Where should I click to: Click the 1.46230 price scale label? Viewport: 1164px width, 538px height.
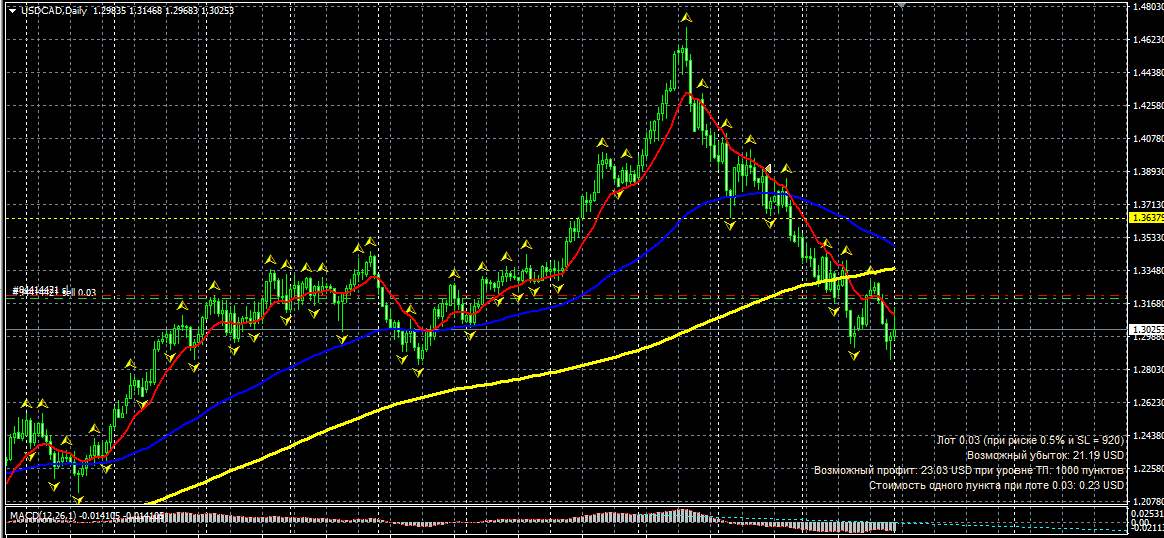1148,39
